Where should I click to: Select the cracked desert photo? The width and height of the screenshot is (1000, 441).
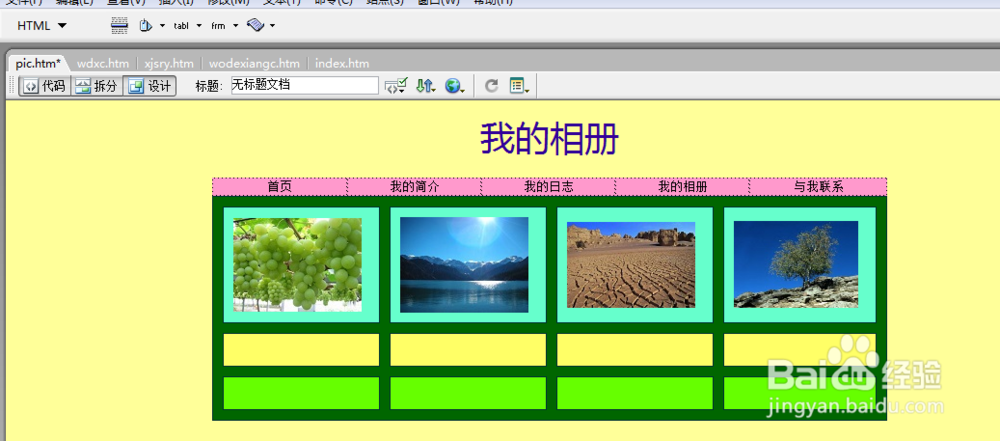(631, 265)
